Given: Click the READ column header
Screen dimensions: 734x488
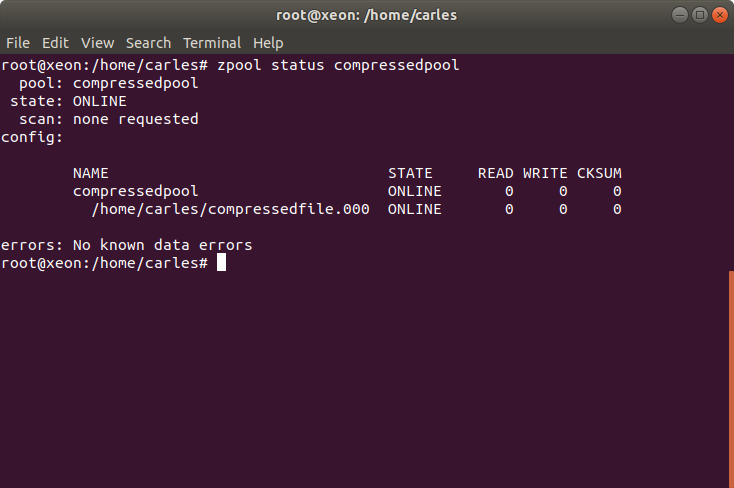Looking at the screenshot, I should tap(496, 173).
